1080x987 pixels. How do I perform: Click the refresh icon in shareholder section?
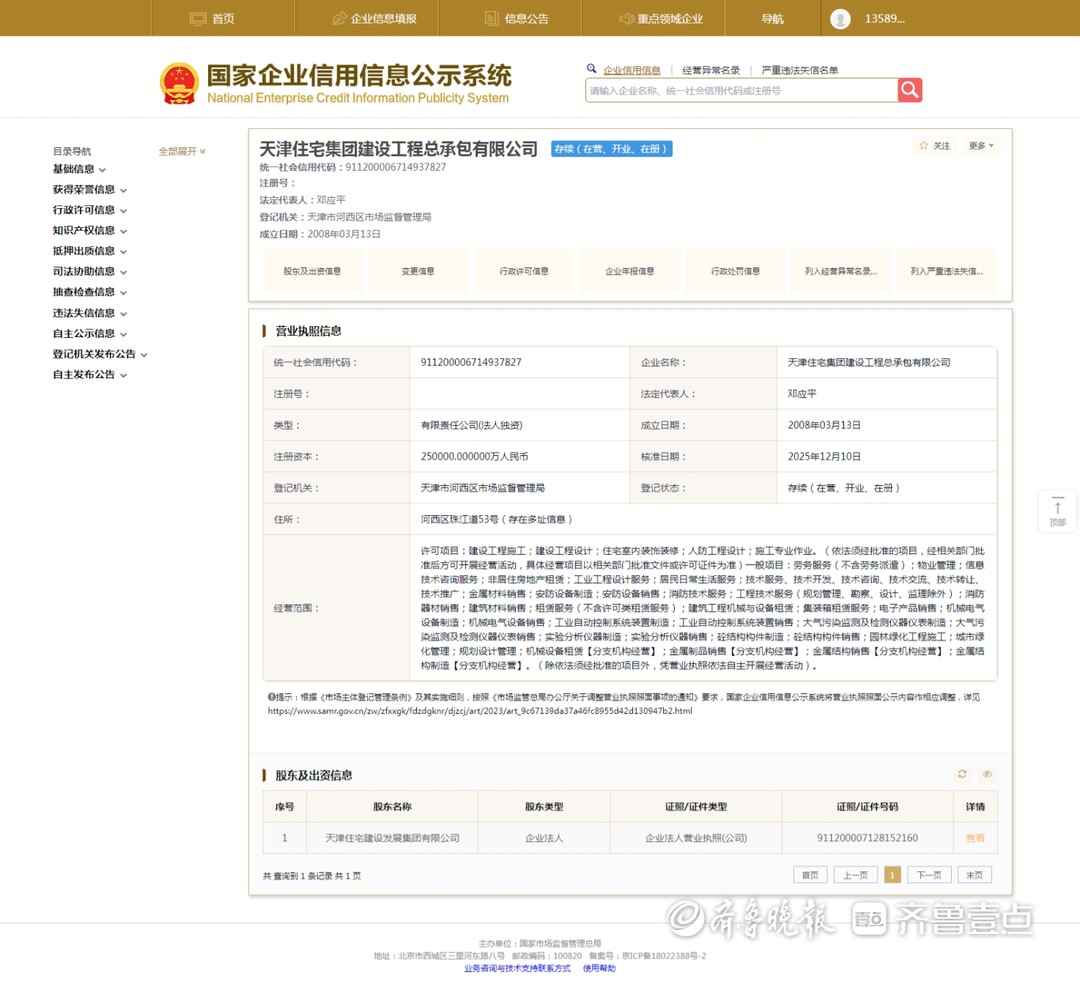click(x=962, y=774)
